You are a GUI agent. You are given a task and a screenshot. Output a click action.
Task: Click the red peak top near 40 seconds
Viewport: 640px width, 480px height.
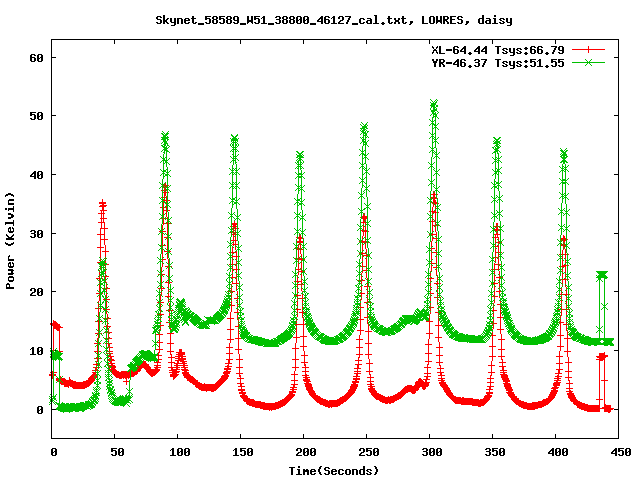[x=102, y=203]
